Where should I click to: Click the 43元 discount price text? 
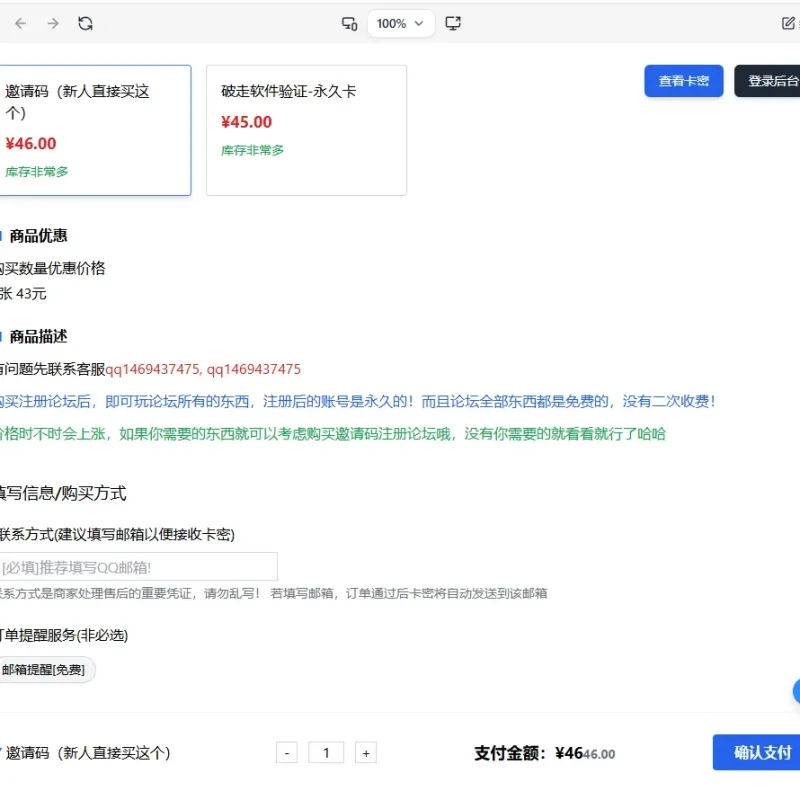(x=32, y=293)
